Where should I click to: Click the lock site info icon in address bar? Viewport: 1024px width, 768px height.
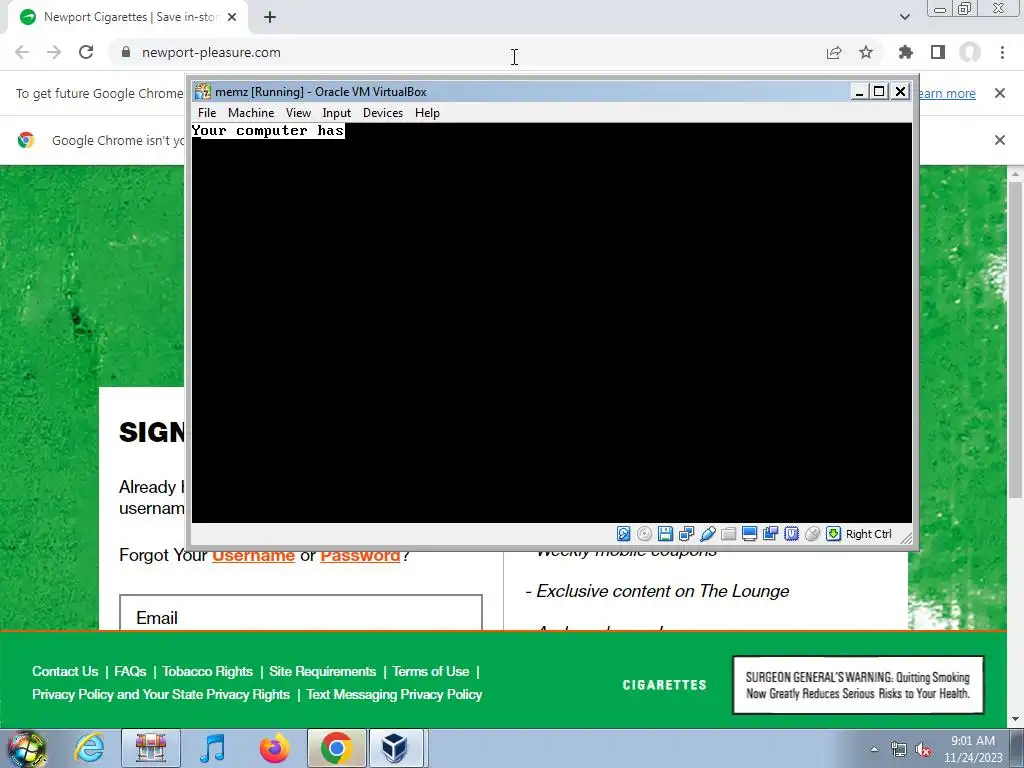point(126,52)
